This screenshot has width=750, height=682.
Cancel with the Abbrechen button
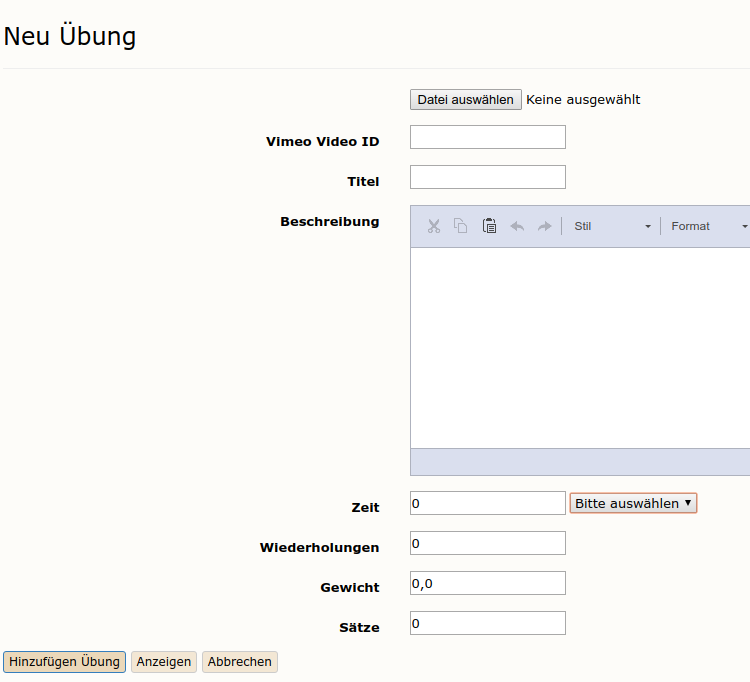click(240, 662)
